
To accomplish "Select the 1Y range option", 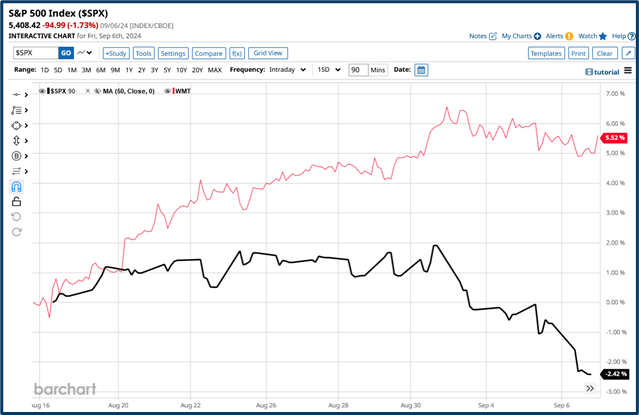I will (128, 70).
